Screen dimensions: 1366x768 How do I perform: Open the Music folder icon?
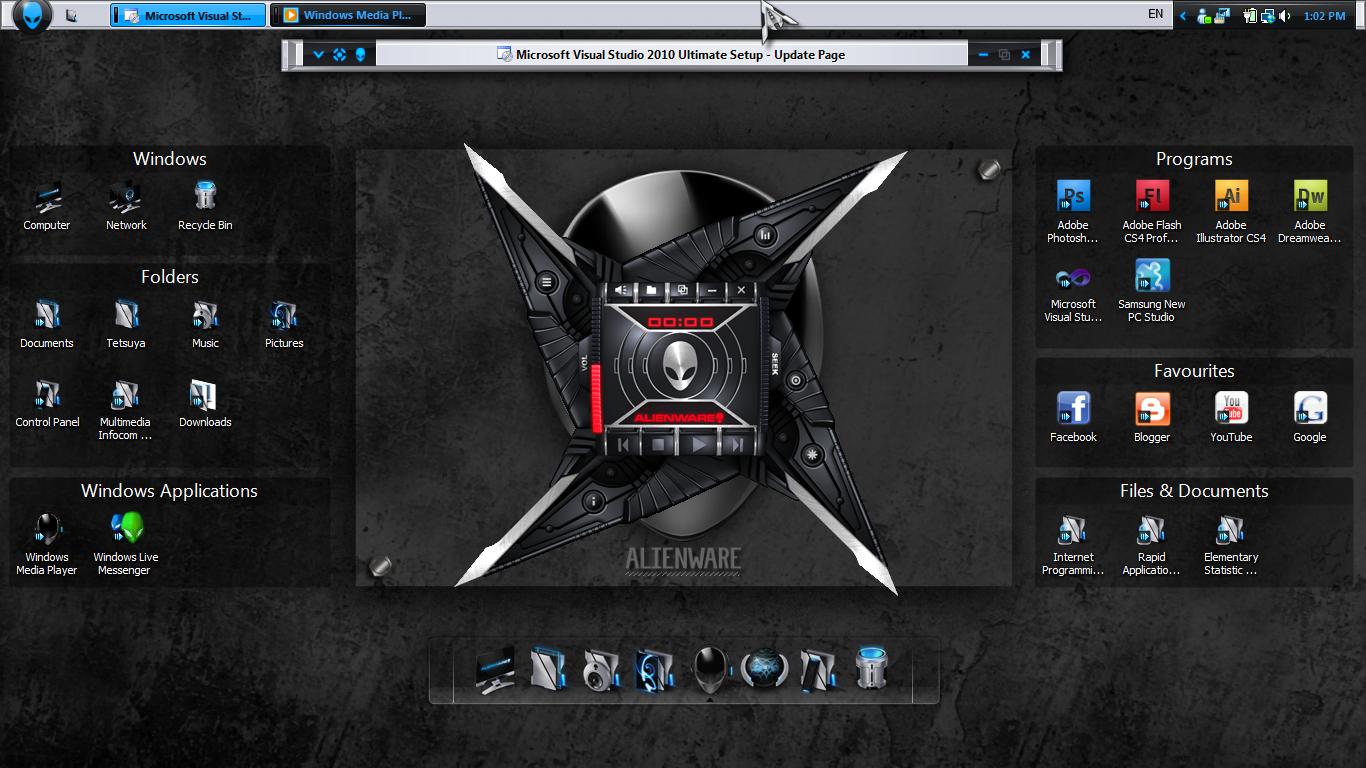pos(205,325)
